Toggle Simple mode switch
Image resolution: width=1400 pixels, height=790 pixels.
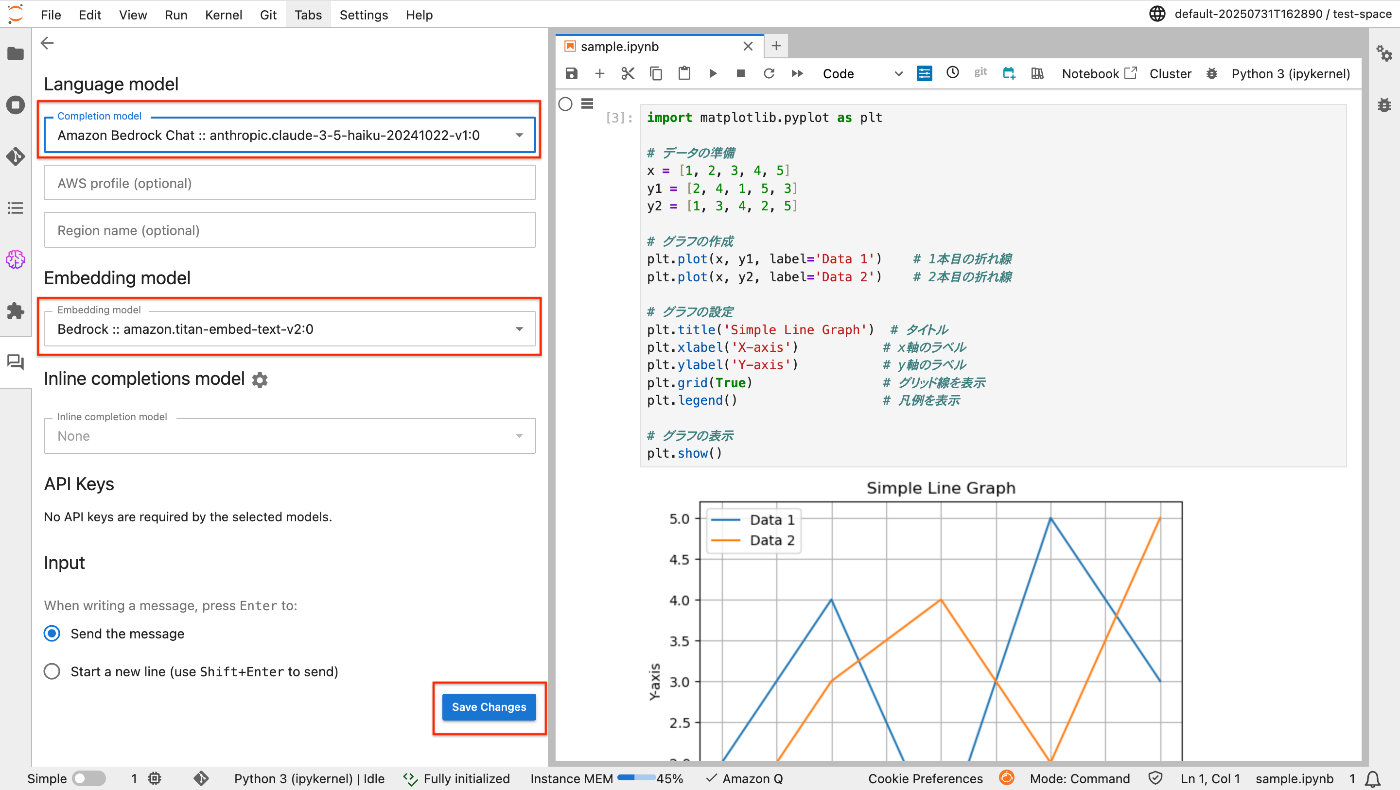89,778
